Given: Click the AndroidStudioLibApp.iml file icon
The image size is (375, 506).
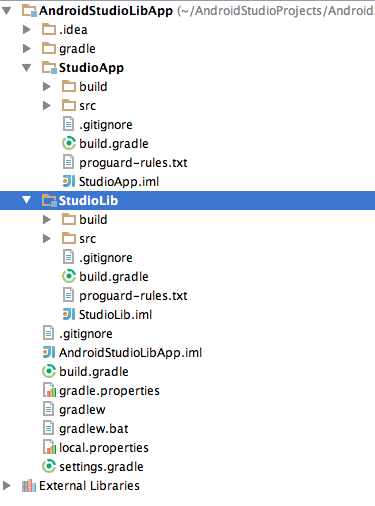Looking at the screenshot, I should point(49,352).
